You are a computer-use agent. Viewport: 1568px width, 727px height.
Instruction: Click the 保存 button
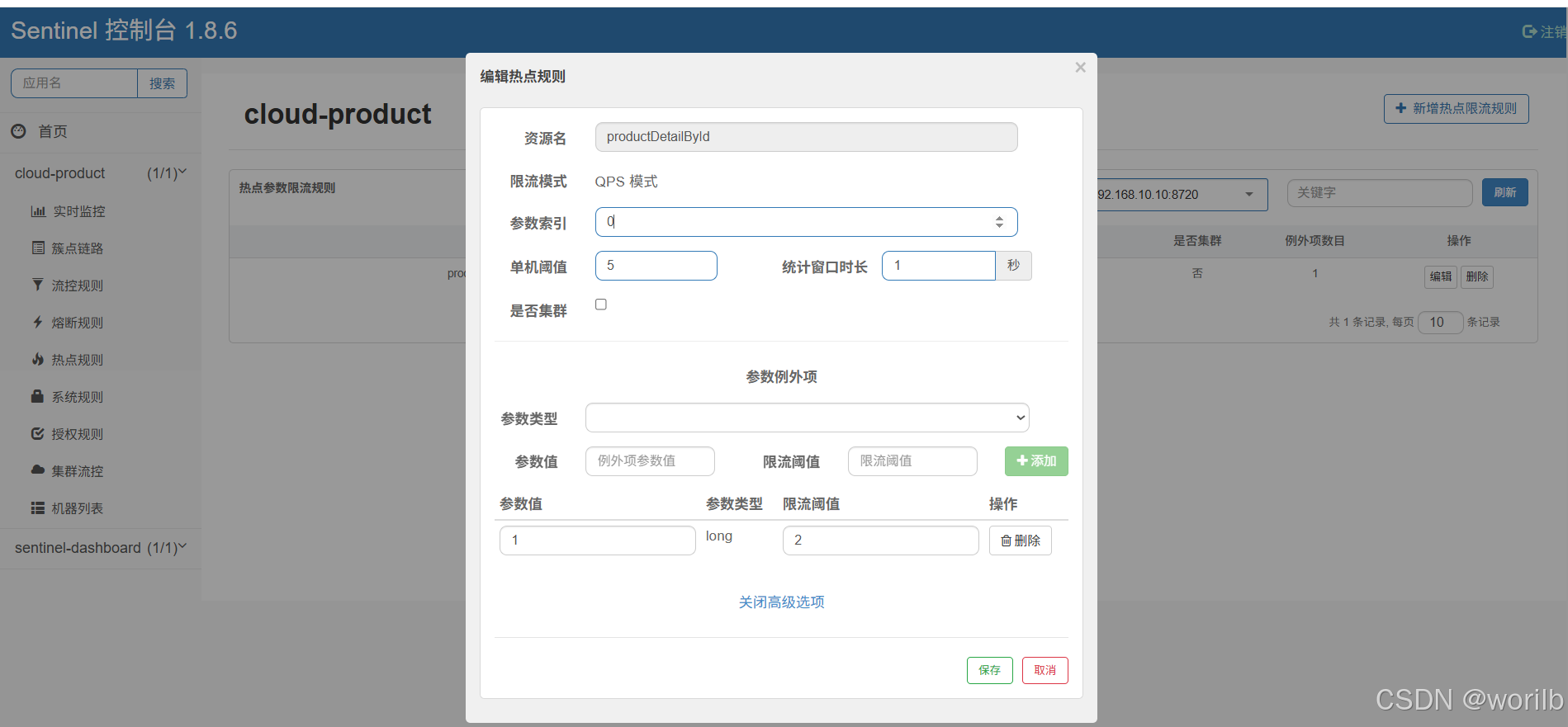click(x=989, y=670)
